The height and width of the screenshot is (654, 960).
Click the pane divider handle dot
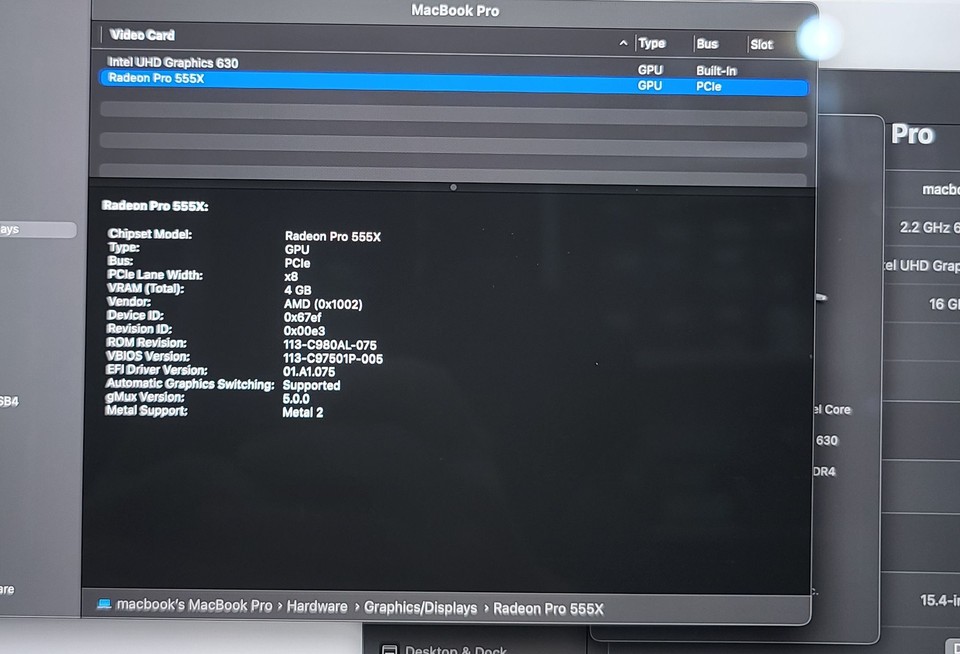click(453, 187)
